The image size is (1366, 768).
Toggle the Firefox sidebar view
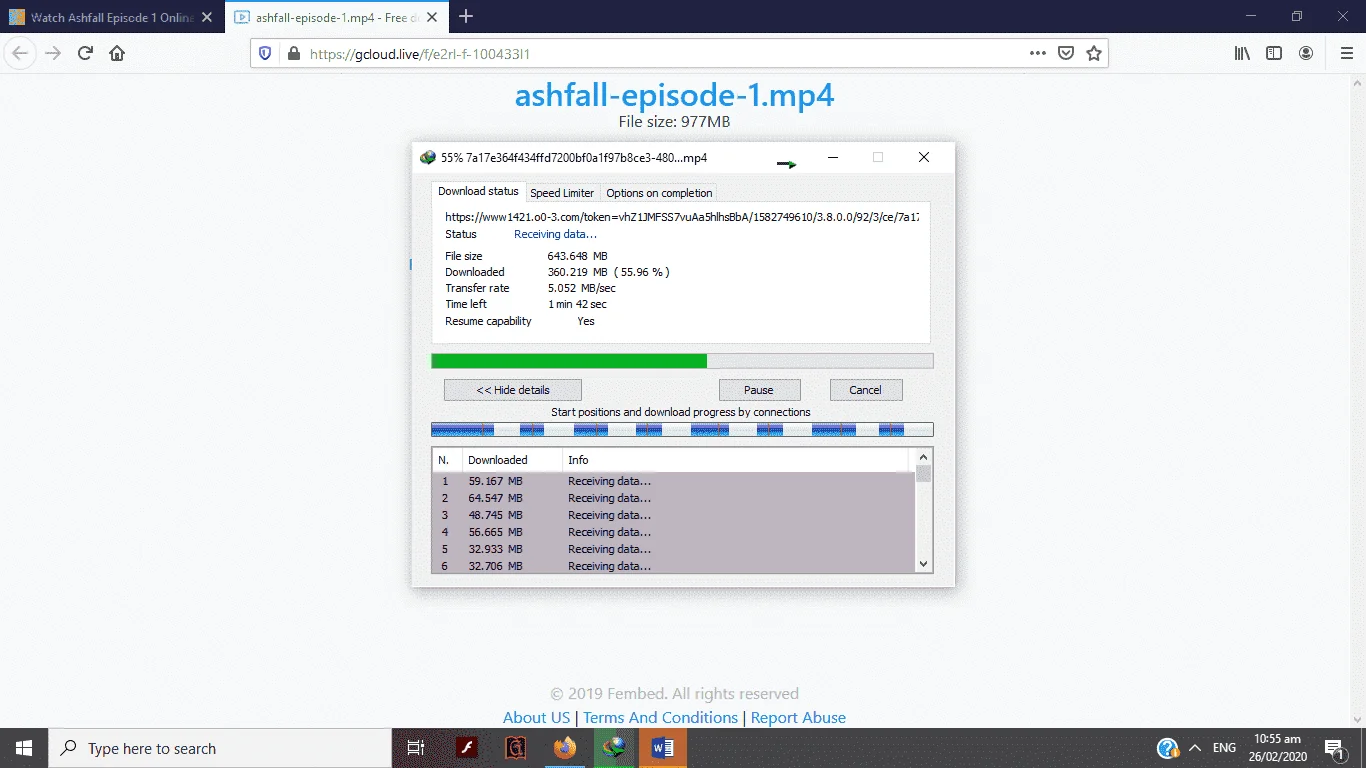coord(1274,54)
